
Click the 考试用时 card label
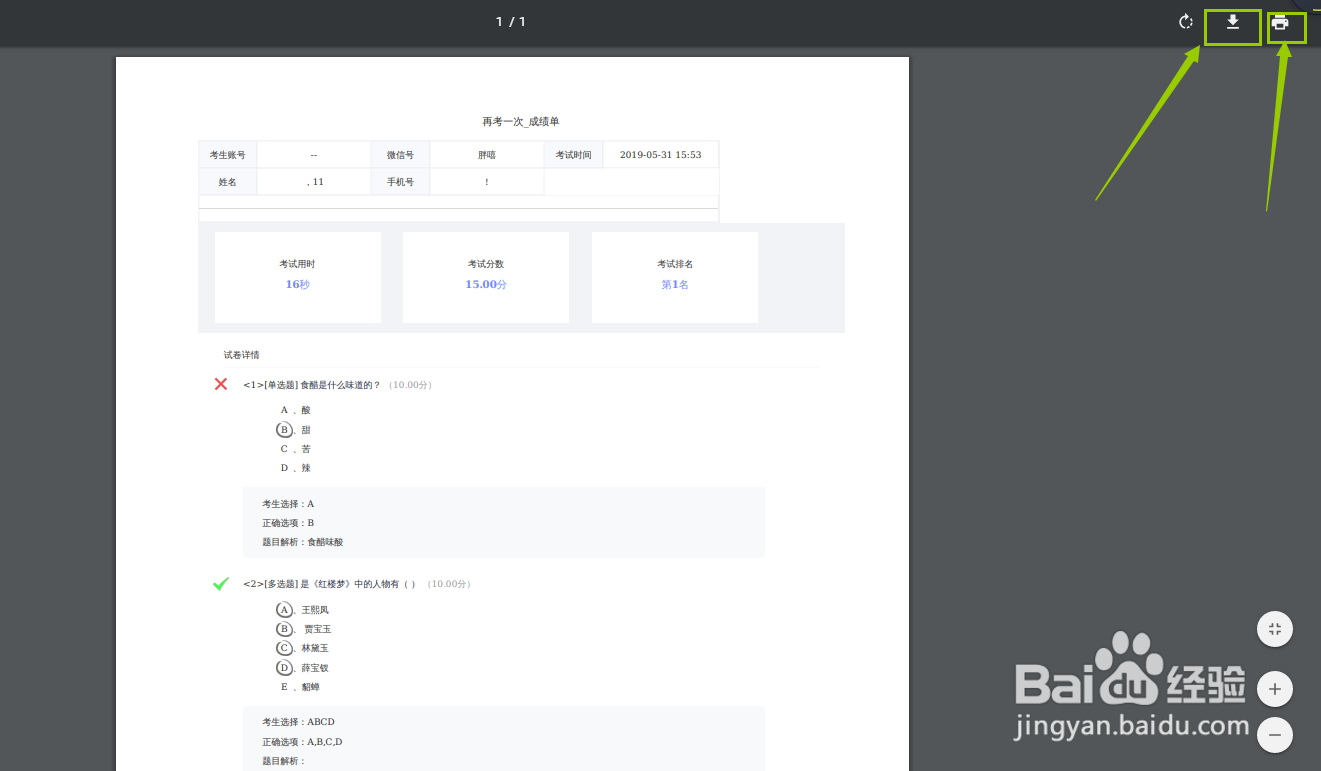pos(297,264)
